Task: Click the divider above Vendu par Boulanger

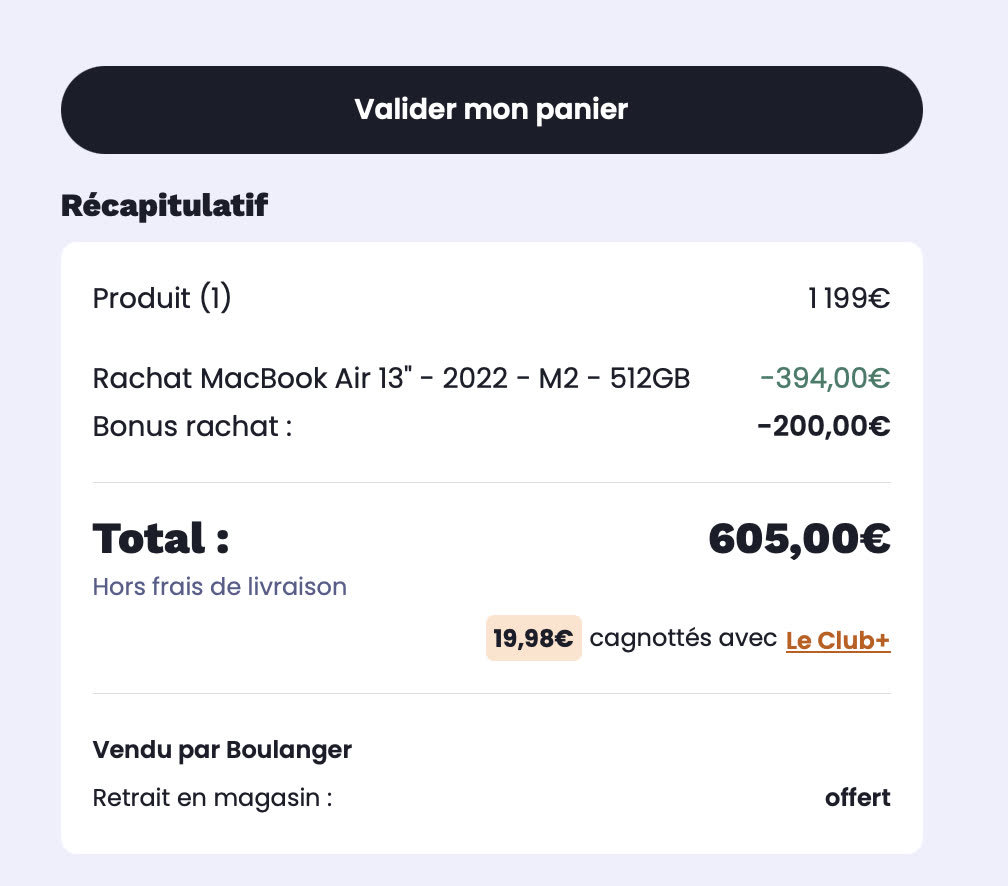Action: [x=491, y=693]
